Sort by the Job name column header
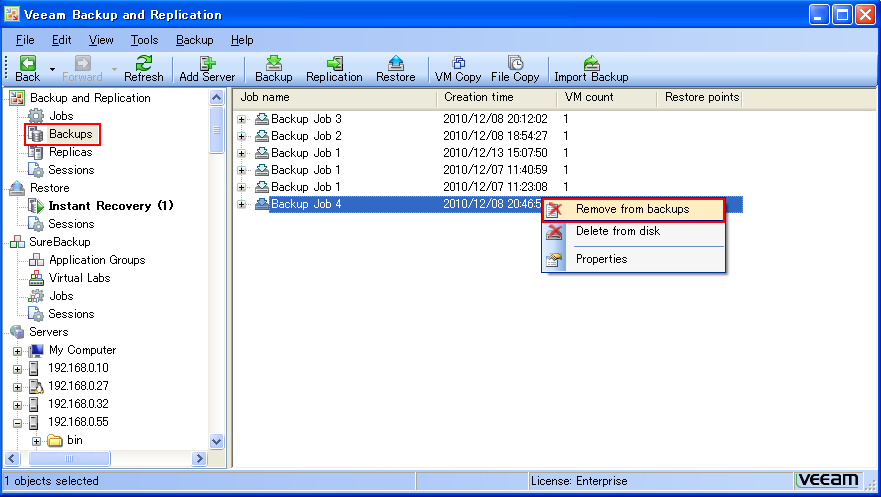Image resolution: width=881 pixels, height=497 pixels. (x=335, y=97)
